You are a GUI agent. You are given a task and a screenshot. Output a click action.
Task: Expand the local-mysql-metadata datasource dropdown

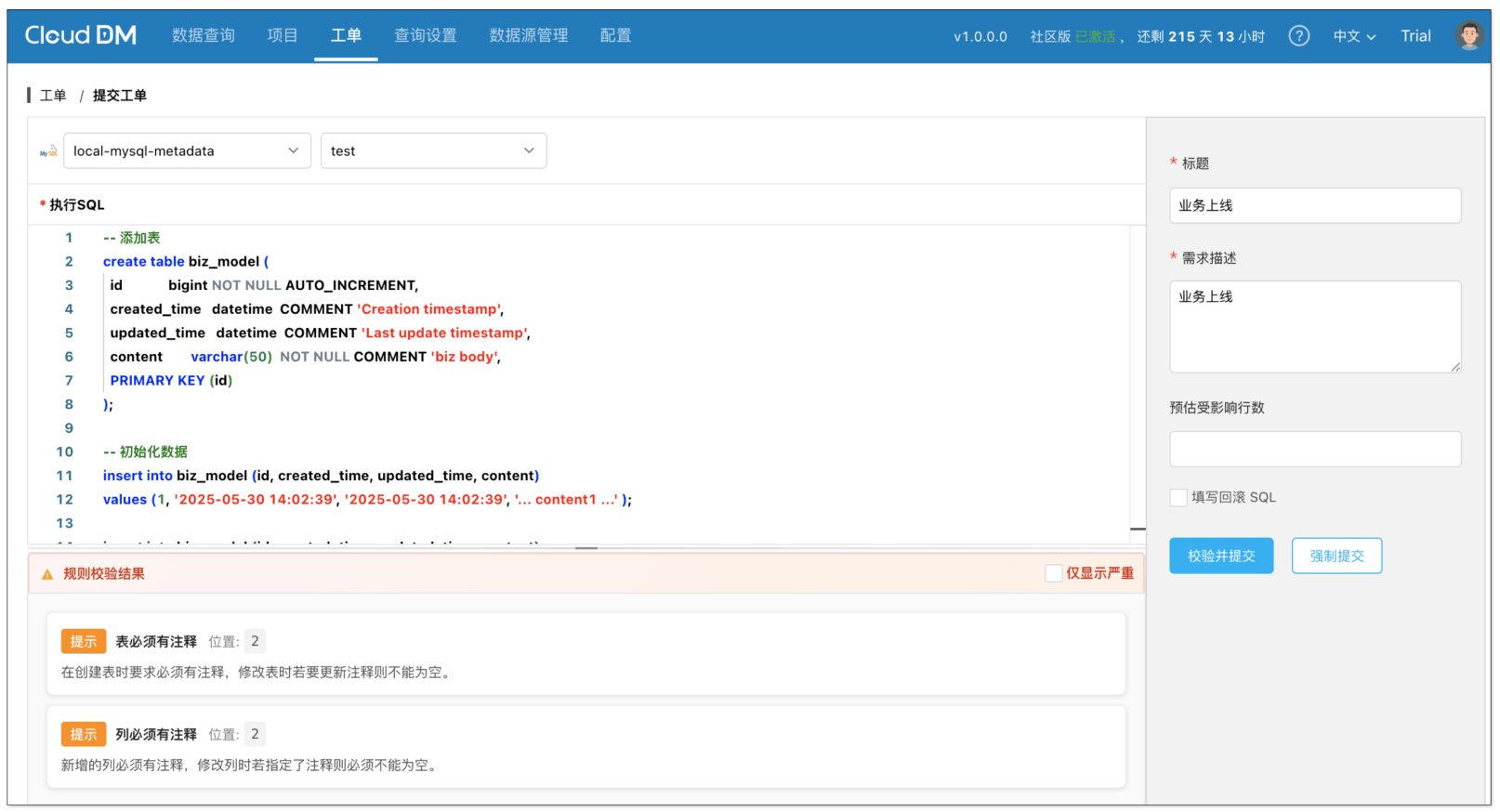pyautogui.click(x=187, y=151)
